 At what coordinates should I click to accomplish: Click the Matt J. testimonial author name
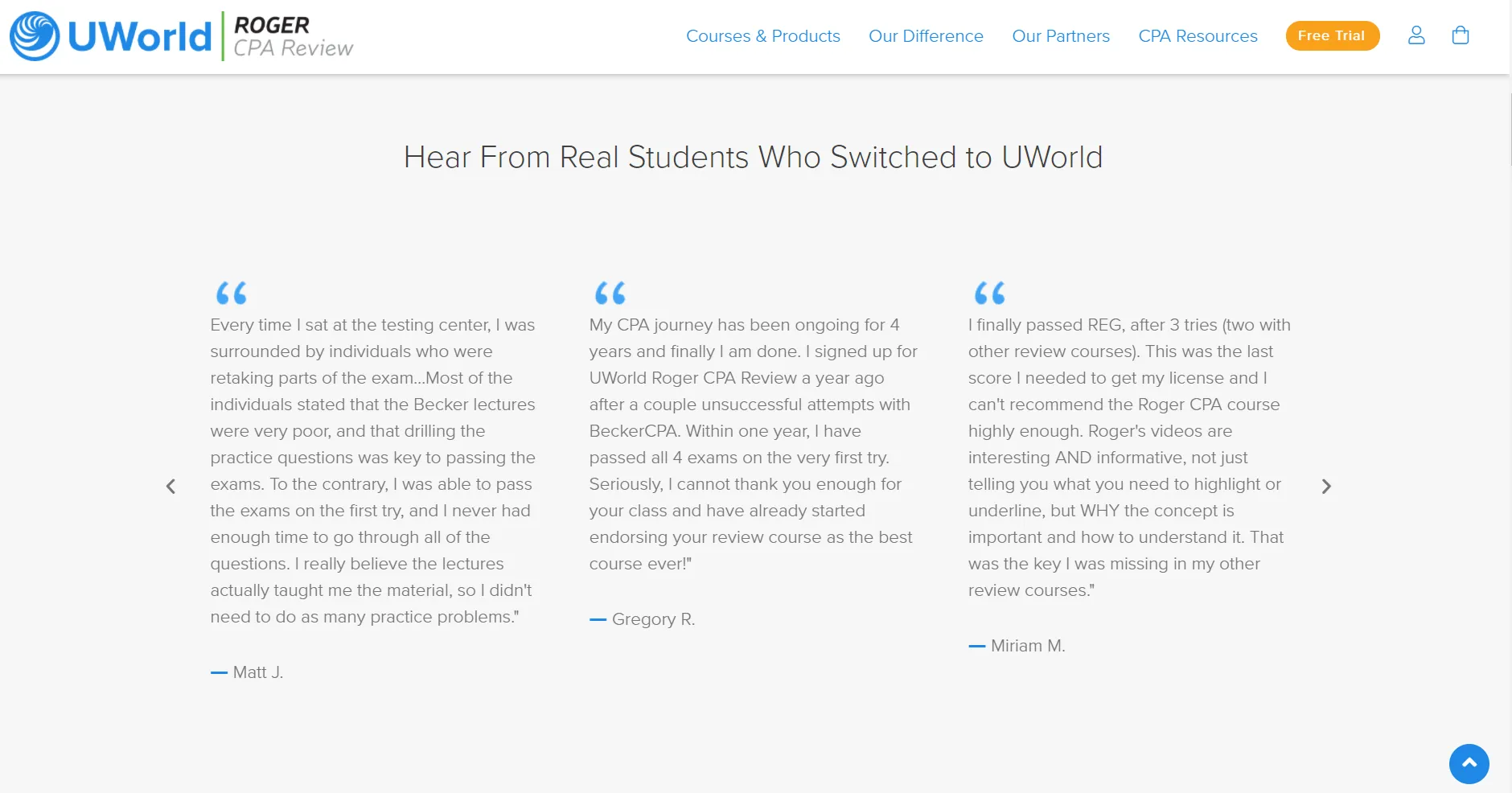(258, 672)
